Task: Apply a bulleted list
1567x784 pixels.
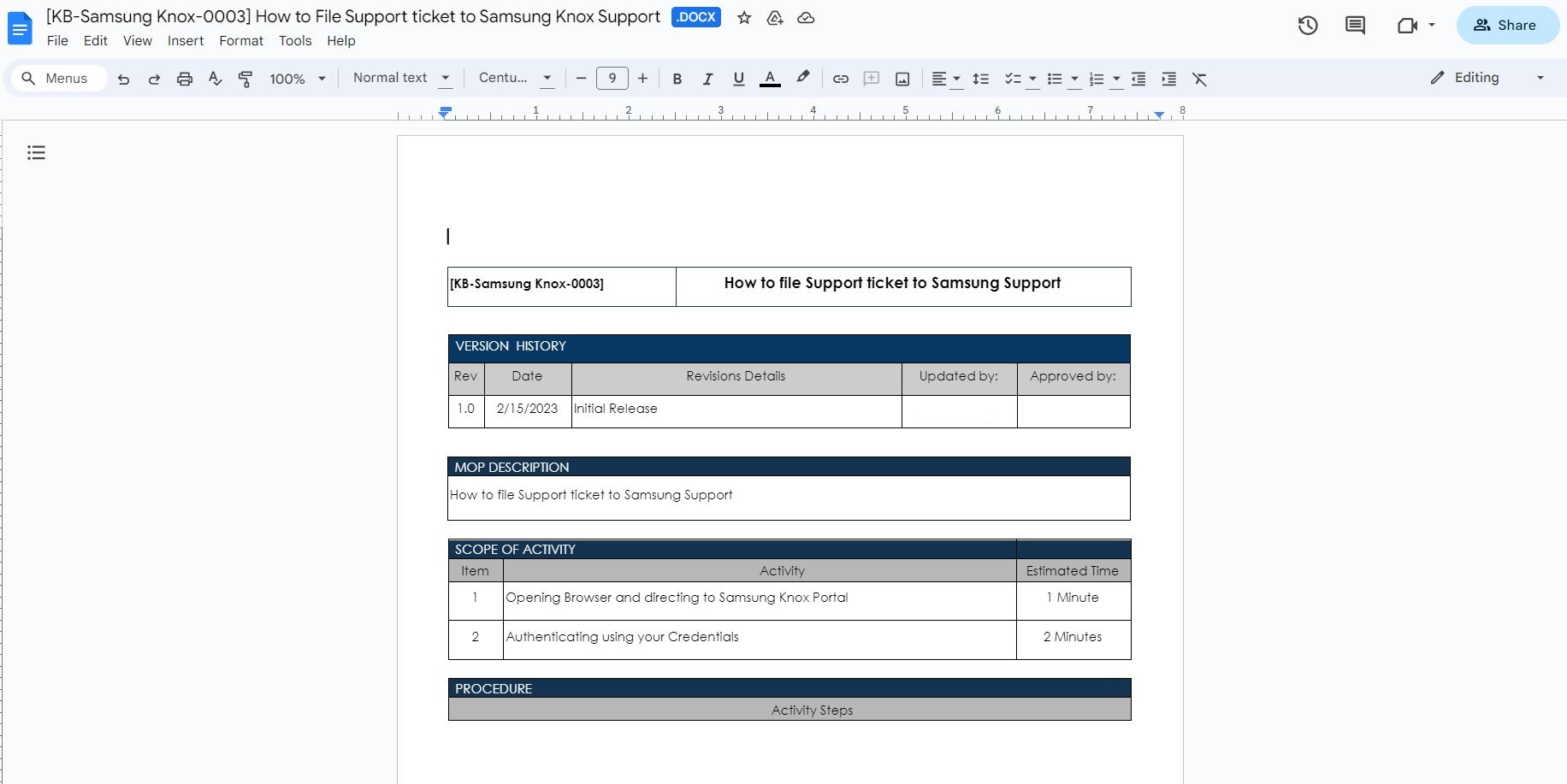Action: click(1055, 79)
